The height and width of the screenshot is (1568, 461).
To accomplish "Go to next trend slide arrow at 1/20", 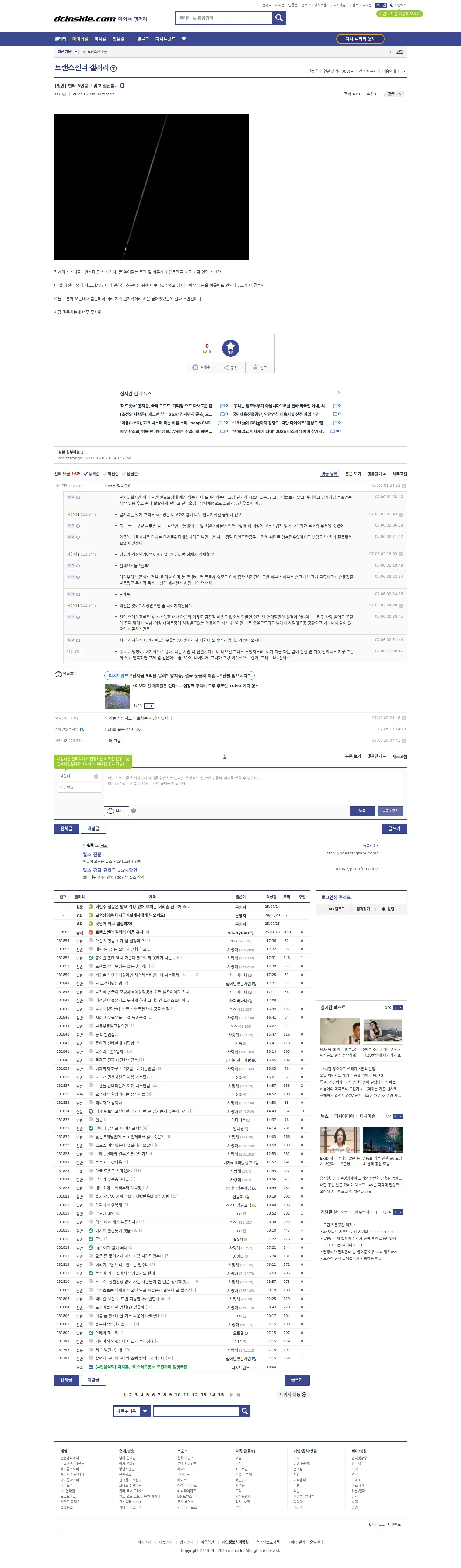I will tap(152, 706).
